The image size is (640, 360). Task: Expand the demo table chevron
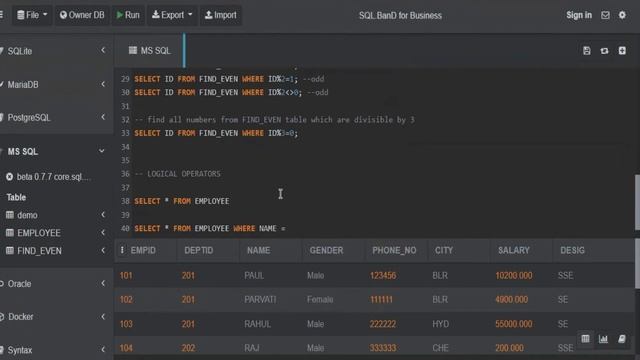[x=103, y=215]
